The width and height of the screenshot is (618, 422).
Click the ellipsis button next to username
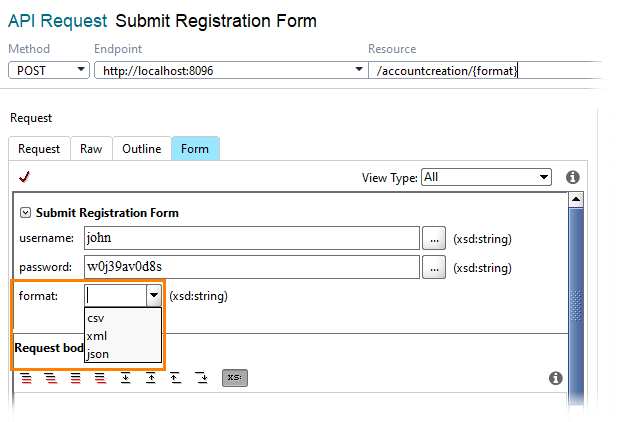coord(434,238)
